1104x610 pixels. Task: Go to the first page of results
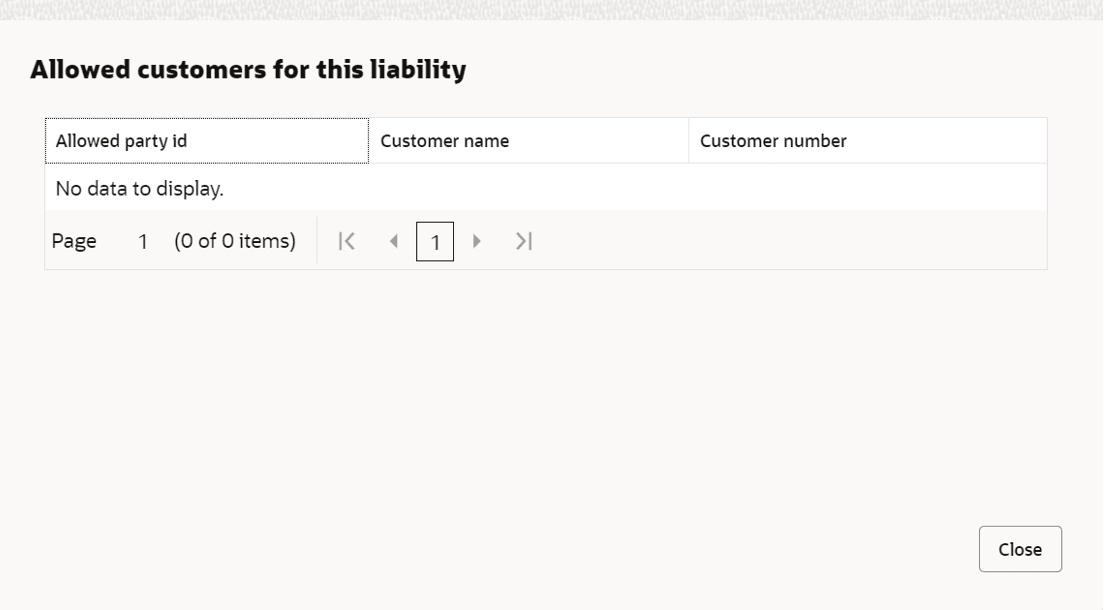(346, 242)
